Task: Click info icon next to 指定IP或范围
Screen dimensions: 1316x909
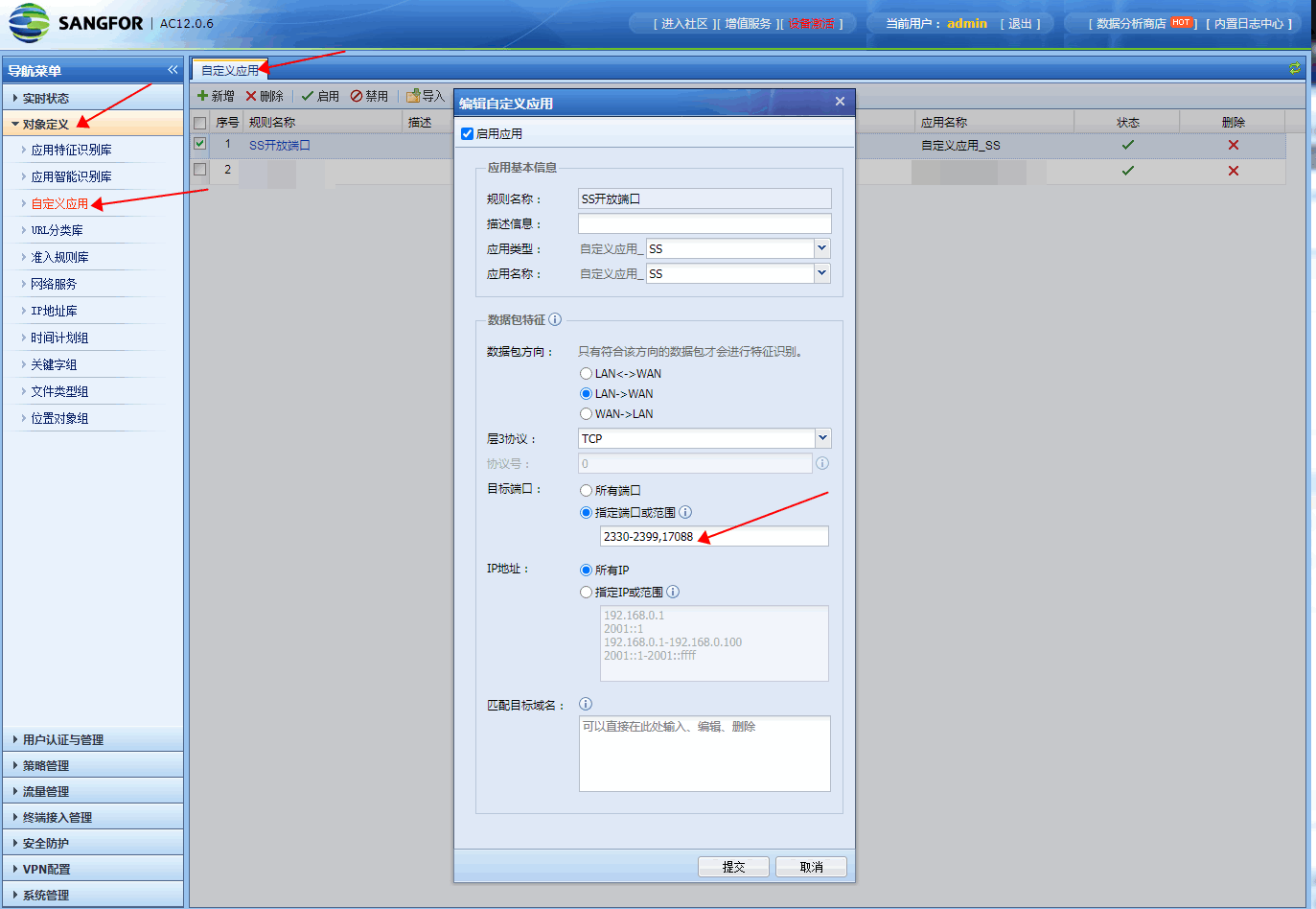Action: [x=673, y=592]
